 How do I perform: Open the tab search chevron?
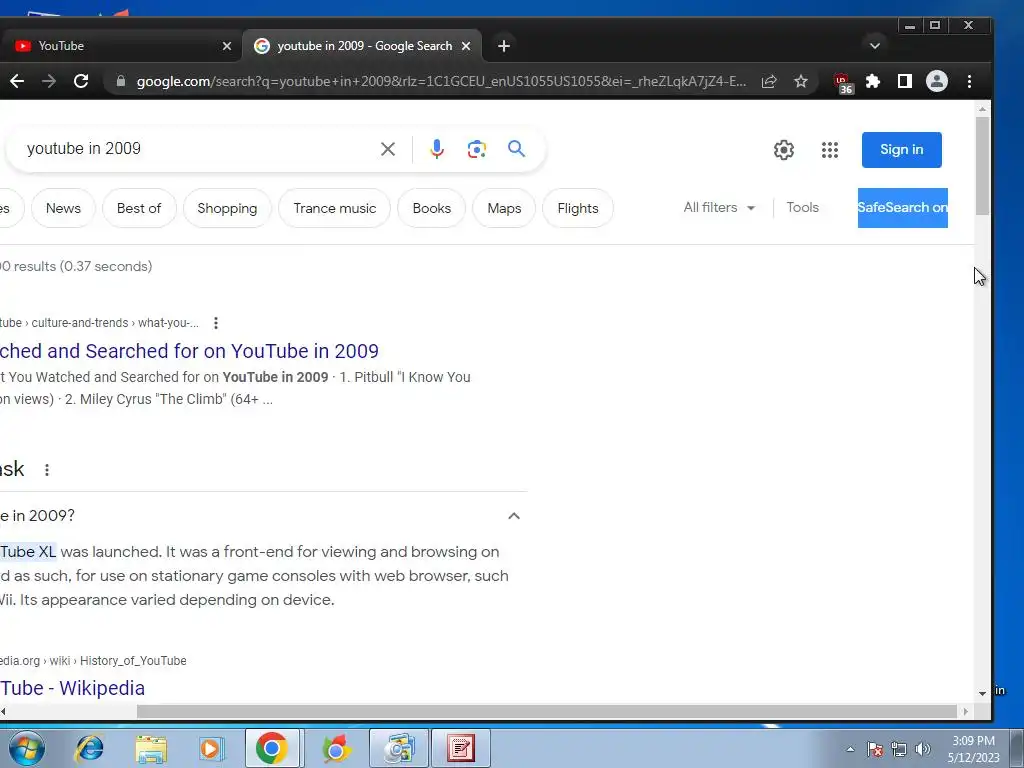pos(875,46)
